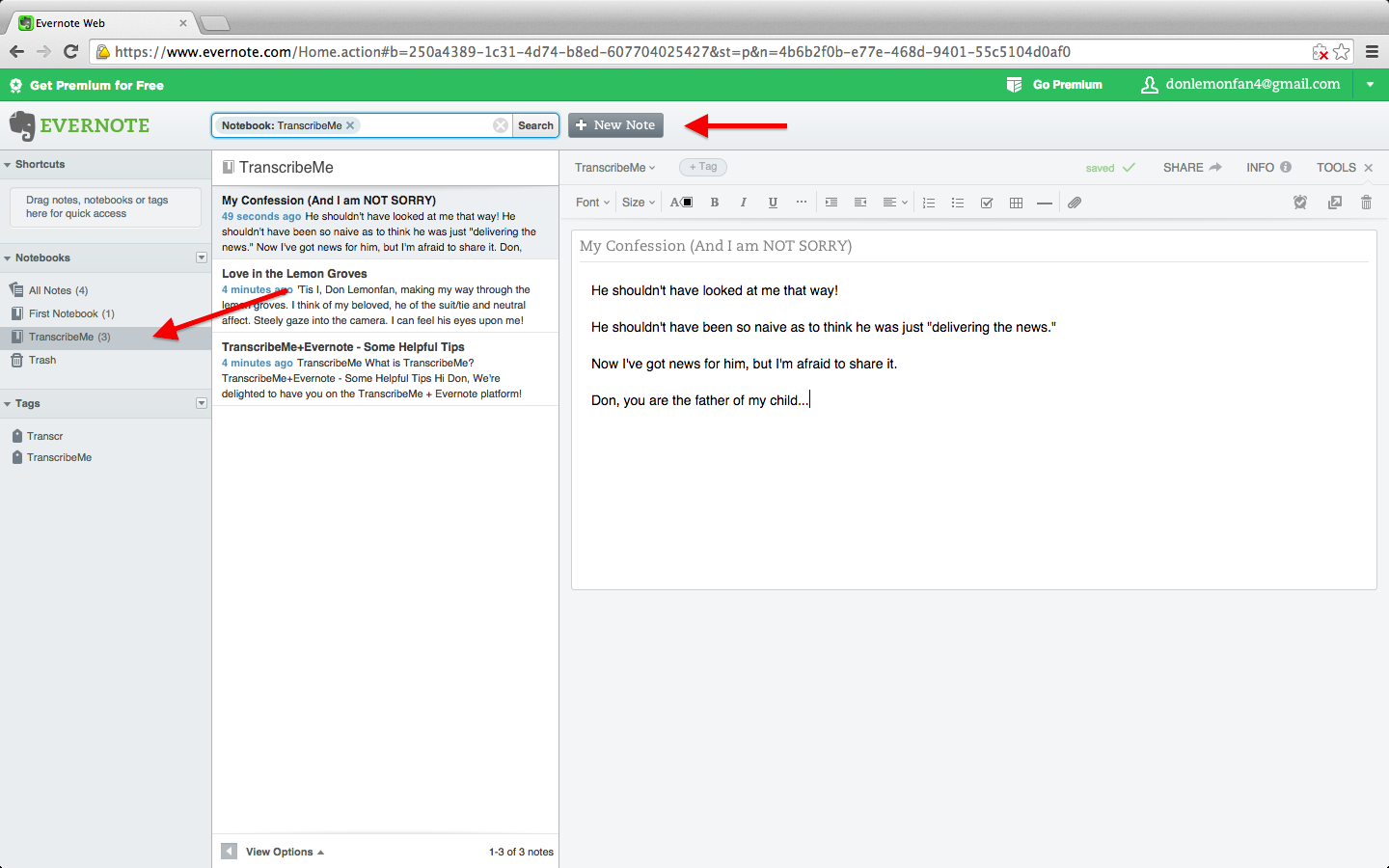
Task: Click the blocked popup indicator icon
Action: click(x=1320, y=52)
